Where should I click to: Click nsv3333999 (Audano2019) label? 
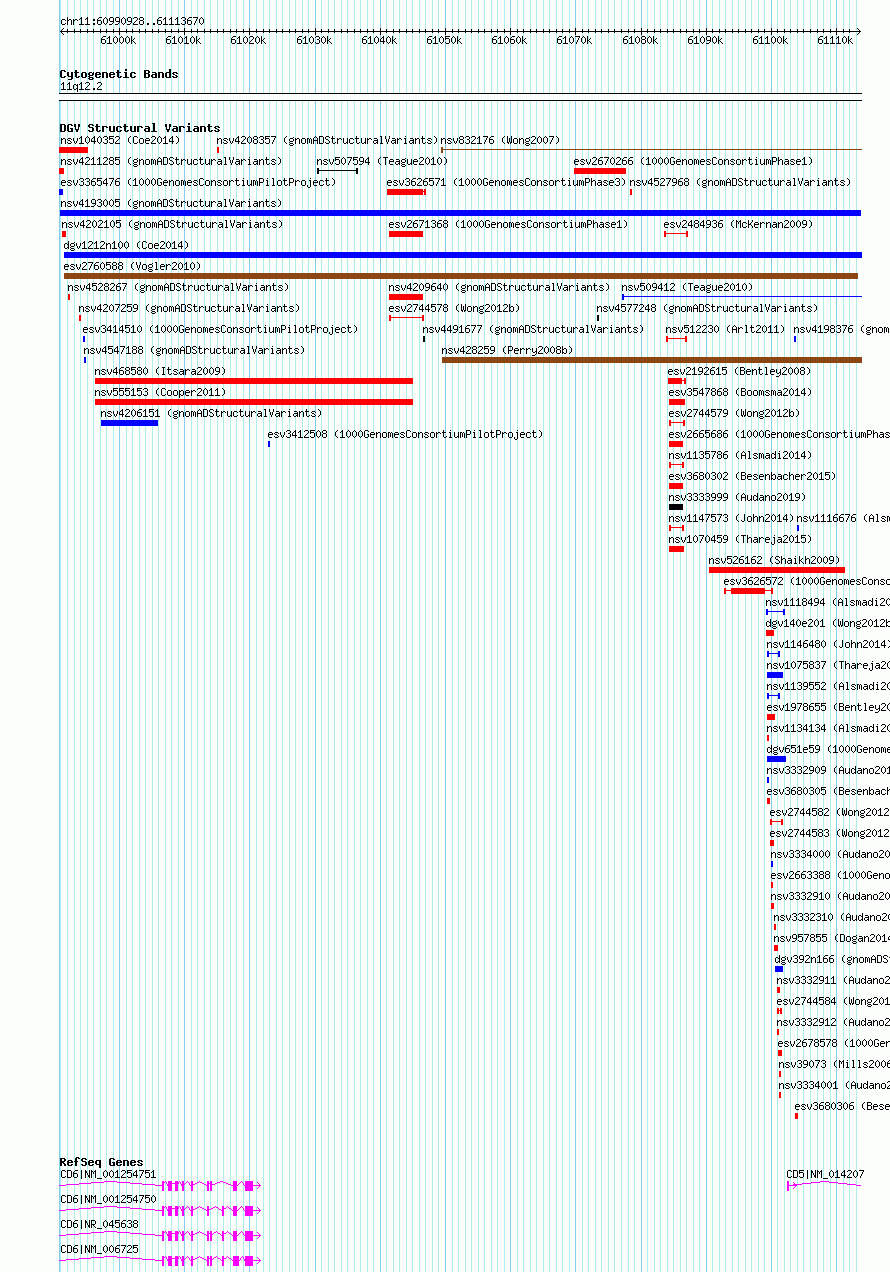pyautogui.click(x=737, y=497)
